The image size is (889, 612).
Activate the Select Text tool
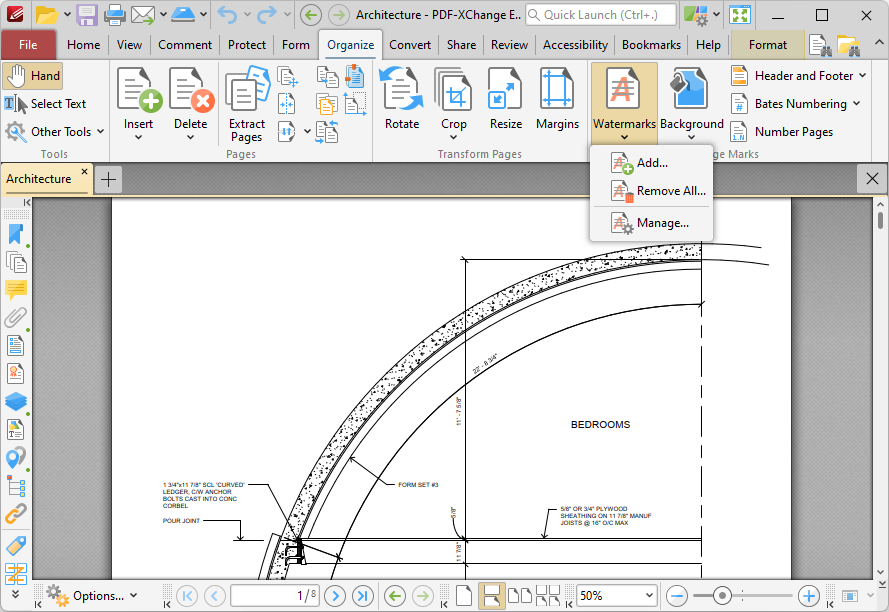click(x=46, y=104)
